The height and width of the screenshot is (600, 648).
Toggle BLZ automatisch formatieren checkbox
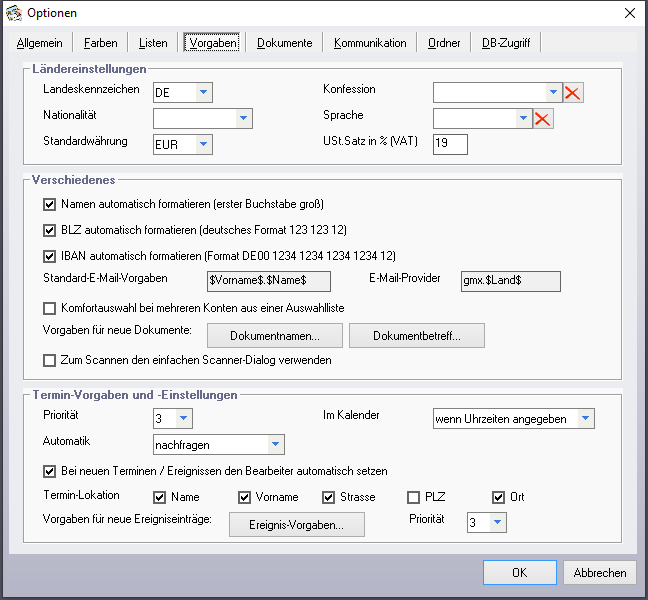[50, 230]
